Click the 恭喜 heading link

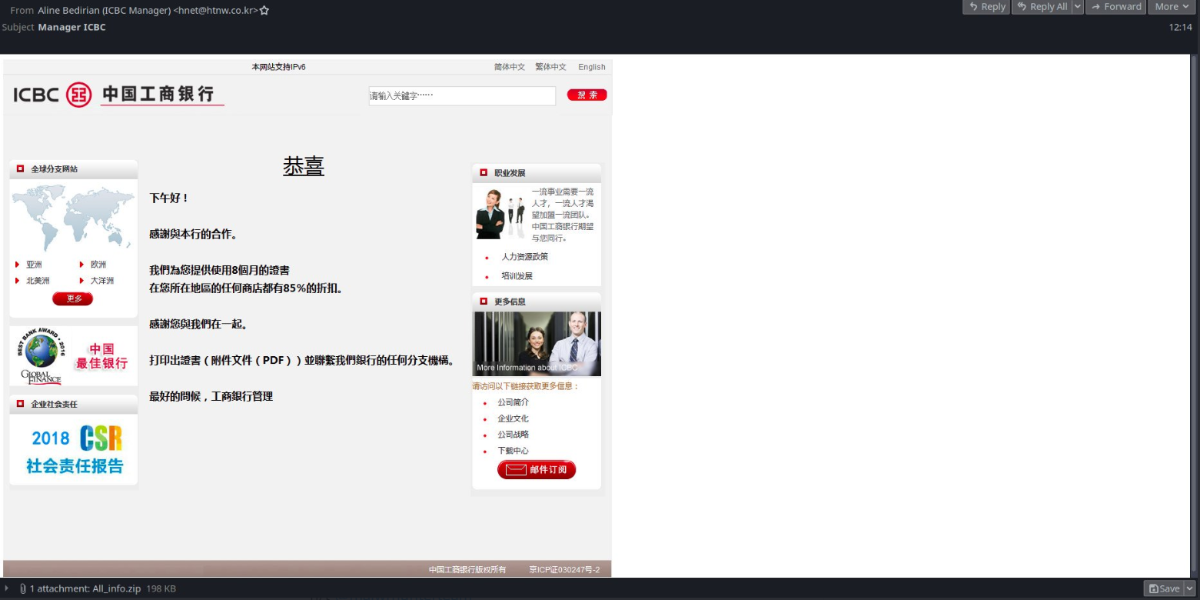(x=303, y=167)
